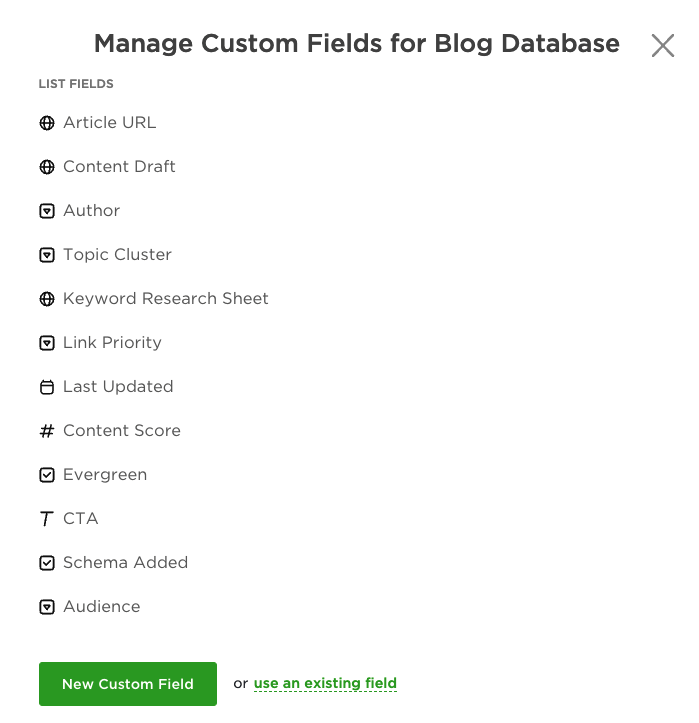Viewport: 699px width, 723px height.
Task: Open the Article URL field
Action: coord(110,123)
